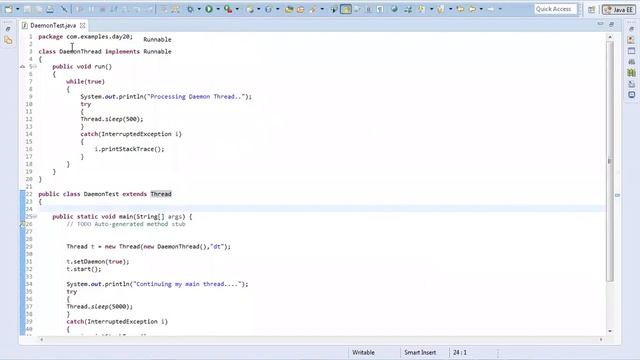The width and height of the screenshot is (640, 360).
Task: Click the Back navigation arrow icon
Action: (472, 9)
